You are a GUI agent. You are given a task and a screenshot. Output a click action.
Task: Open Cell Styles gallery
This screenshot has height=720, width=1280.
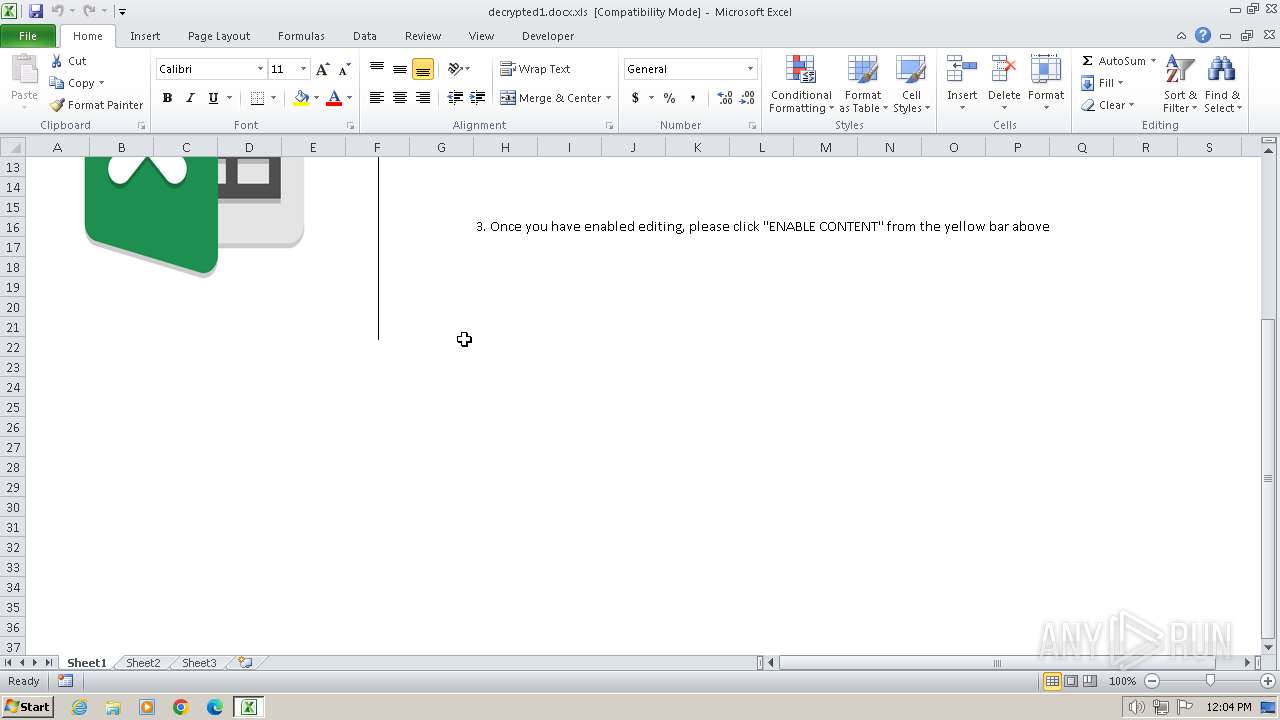(911, 85)
